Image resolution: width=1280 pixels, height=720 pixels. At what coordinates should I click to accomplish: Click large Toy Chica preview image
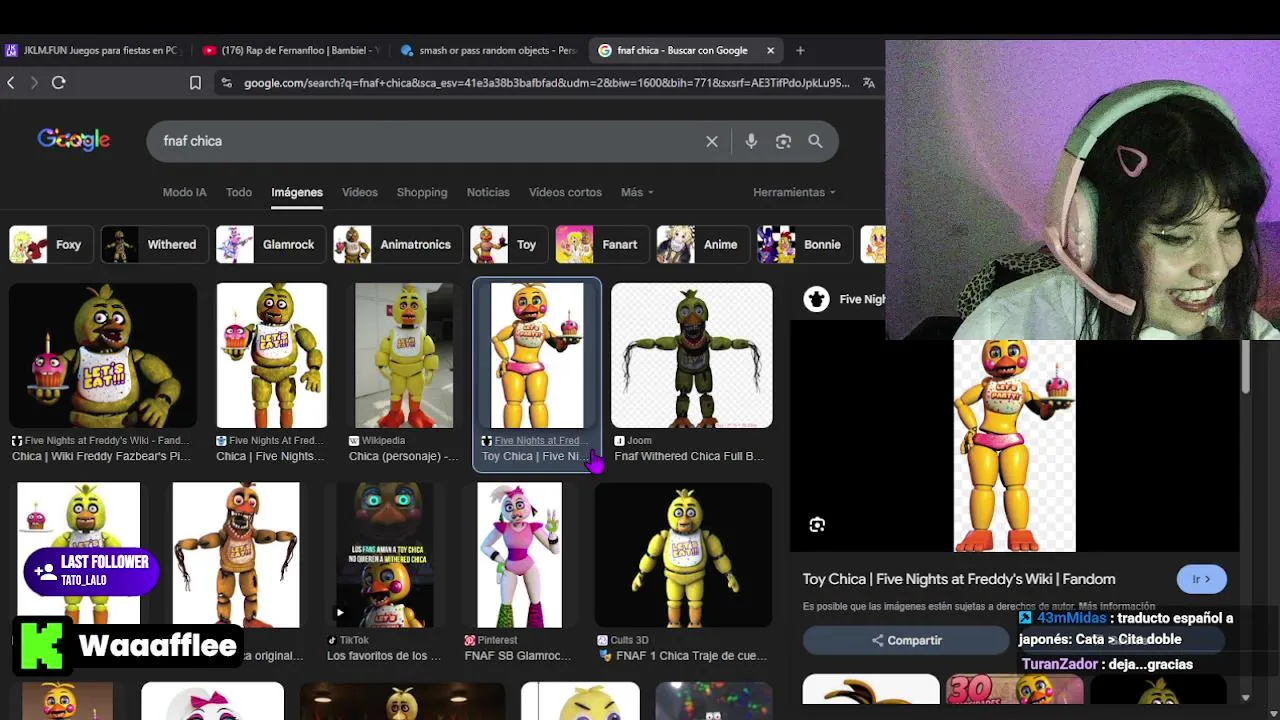(x=1014, y=446)
